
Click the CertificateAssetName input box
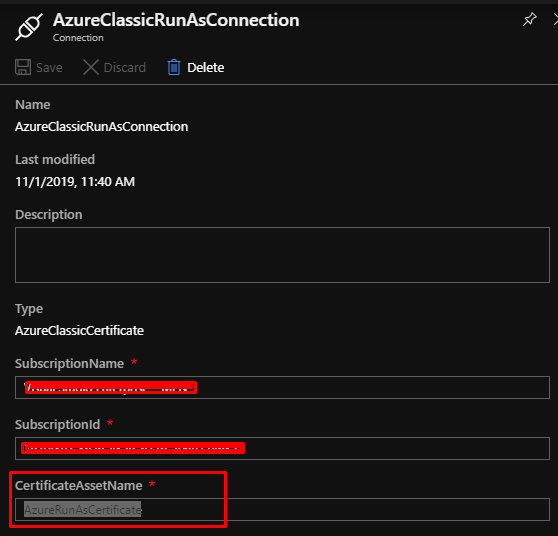pos(282,510)
